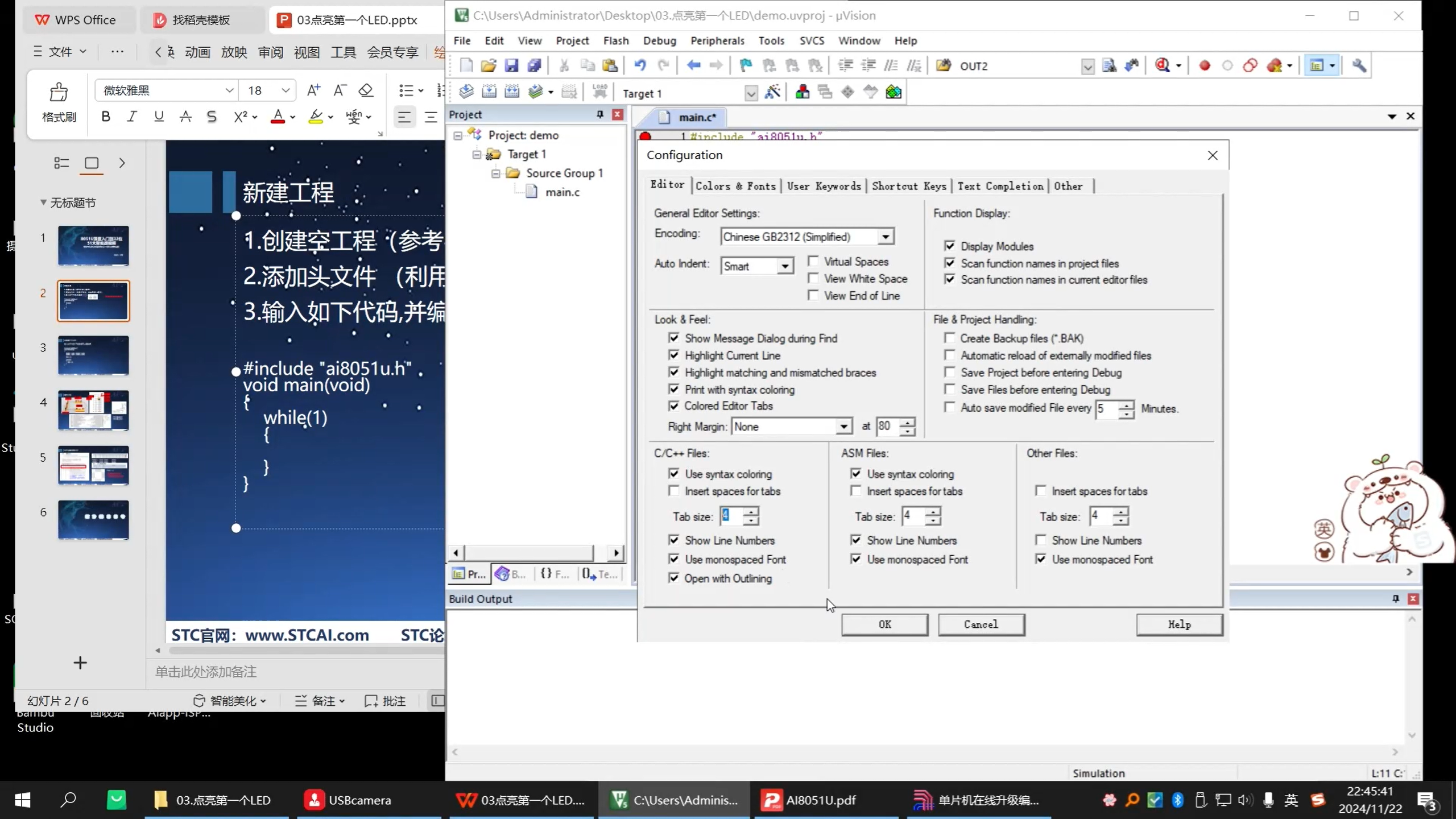
Task: Click bold B icon in WPS
Action: click(106, 117)
